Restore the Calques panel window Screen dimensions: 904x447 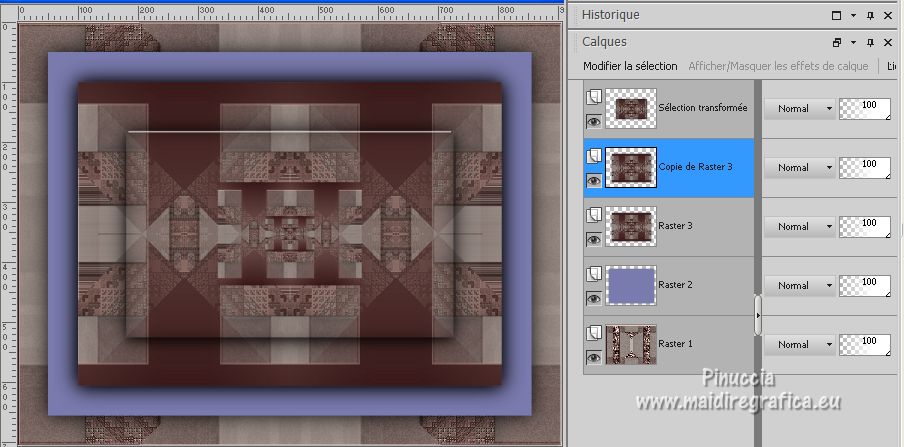pyautogui.click(x=837, y=43)
